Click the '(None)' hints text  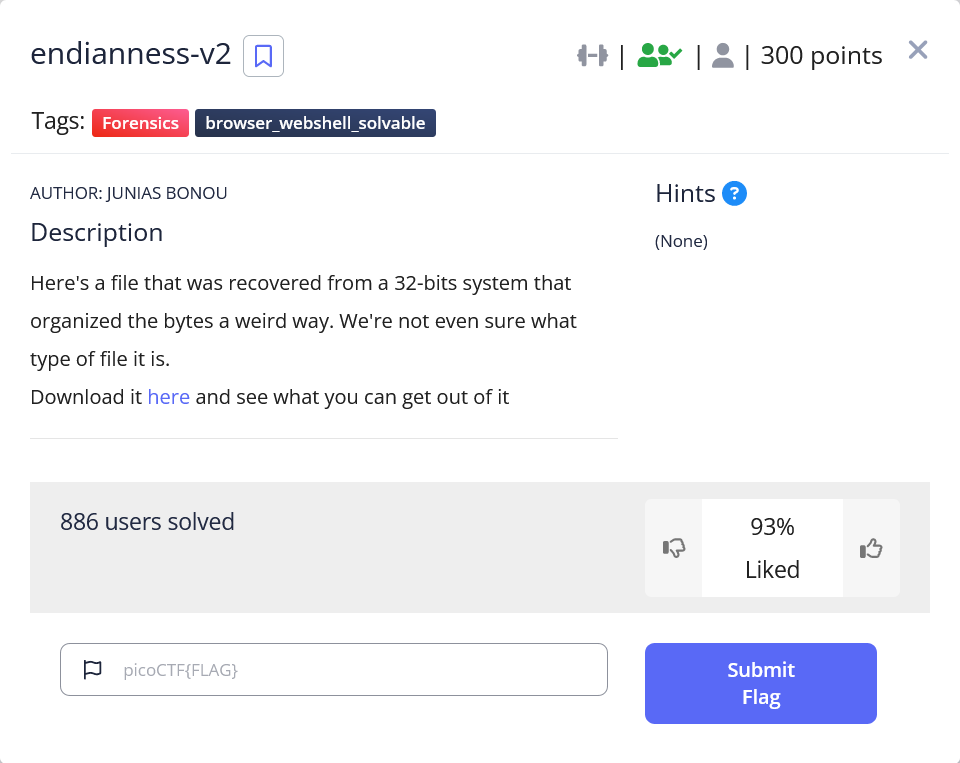[x=681, y=241]
